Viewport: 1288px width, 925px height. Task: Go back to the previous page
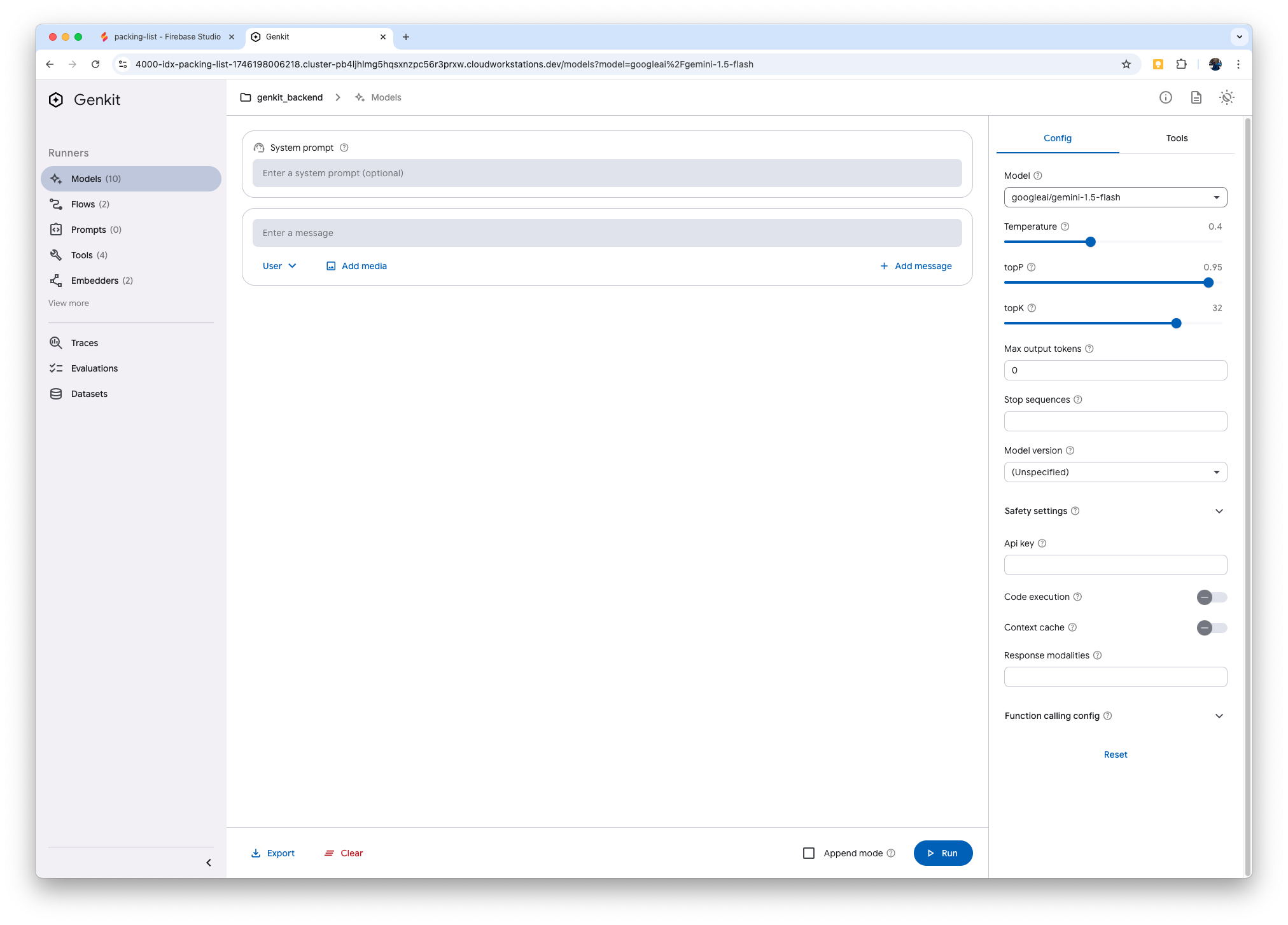pyautogui.click(x=50, y=64)
